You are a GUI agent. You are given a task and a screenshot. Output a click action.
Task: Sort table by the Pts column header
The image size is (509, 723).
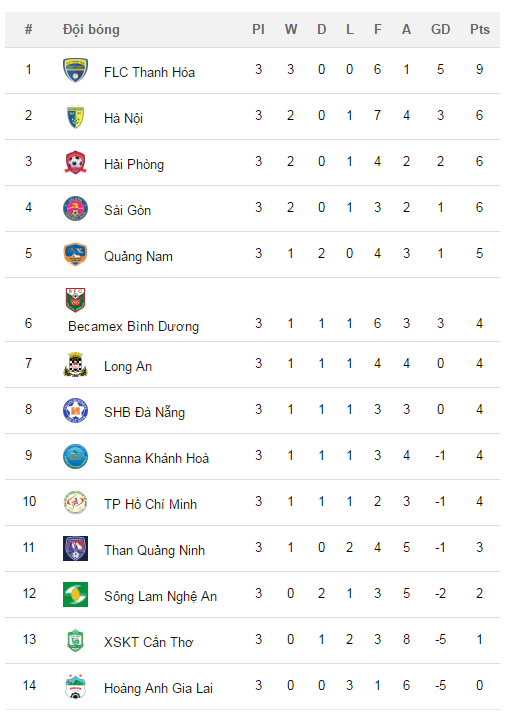click(x=479, y=30)
